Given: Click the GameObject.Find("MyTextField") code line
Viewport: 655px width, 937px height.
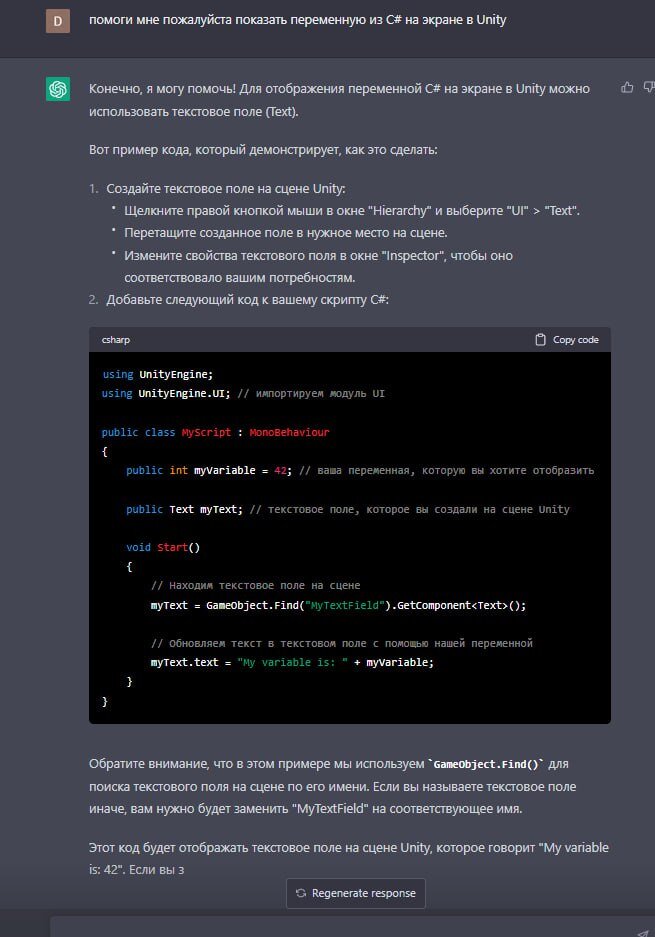Looking at the screenshot, I should click(x=338, y=605).
